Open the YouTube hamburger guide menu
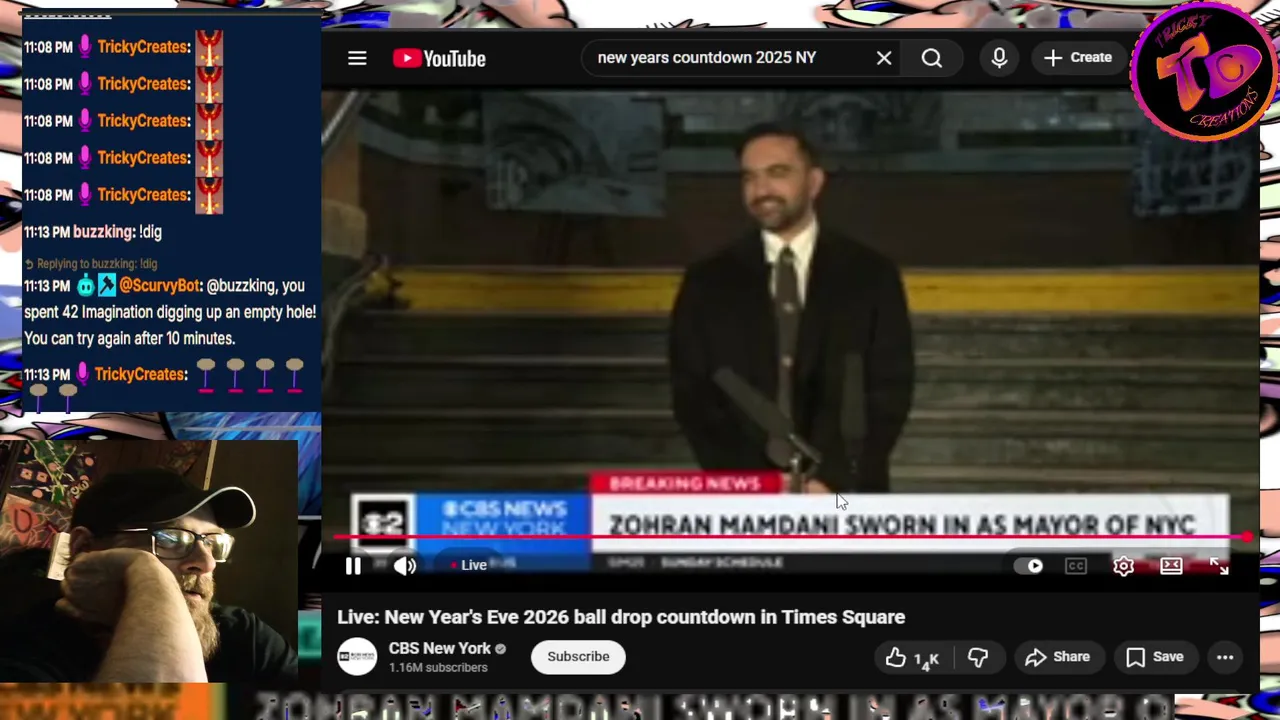The image size is (1280, 720). pos(357,58)
